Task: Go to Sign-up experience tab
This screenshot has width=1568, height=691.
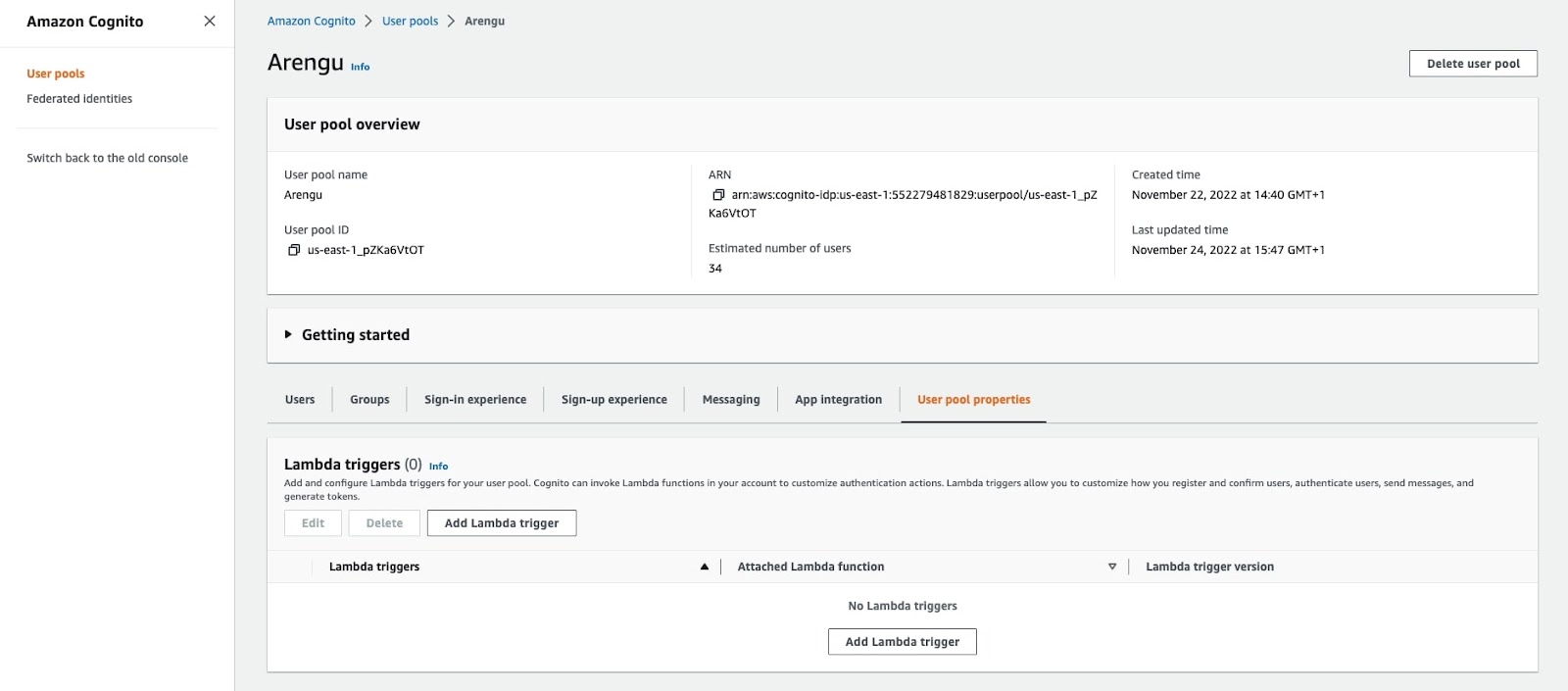Action: (613, 400)
